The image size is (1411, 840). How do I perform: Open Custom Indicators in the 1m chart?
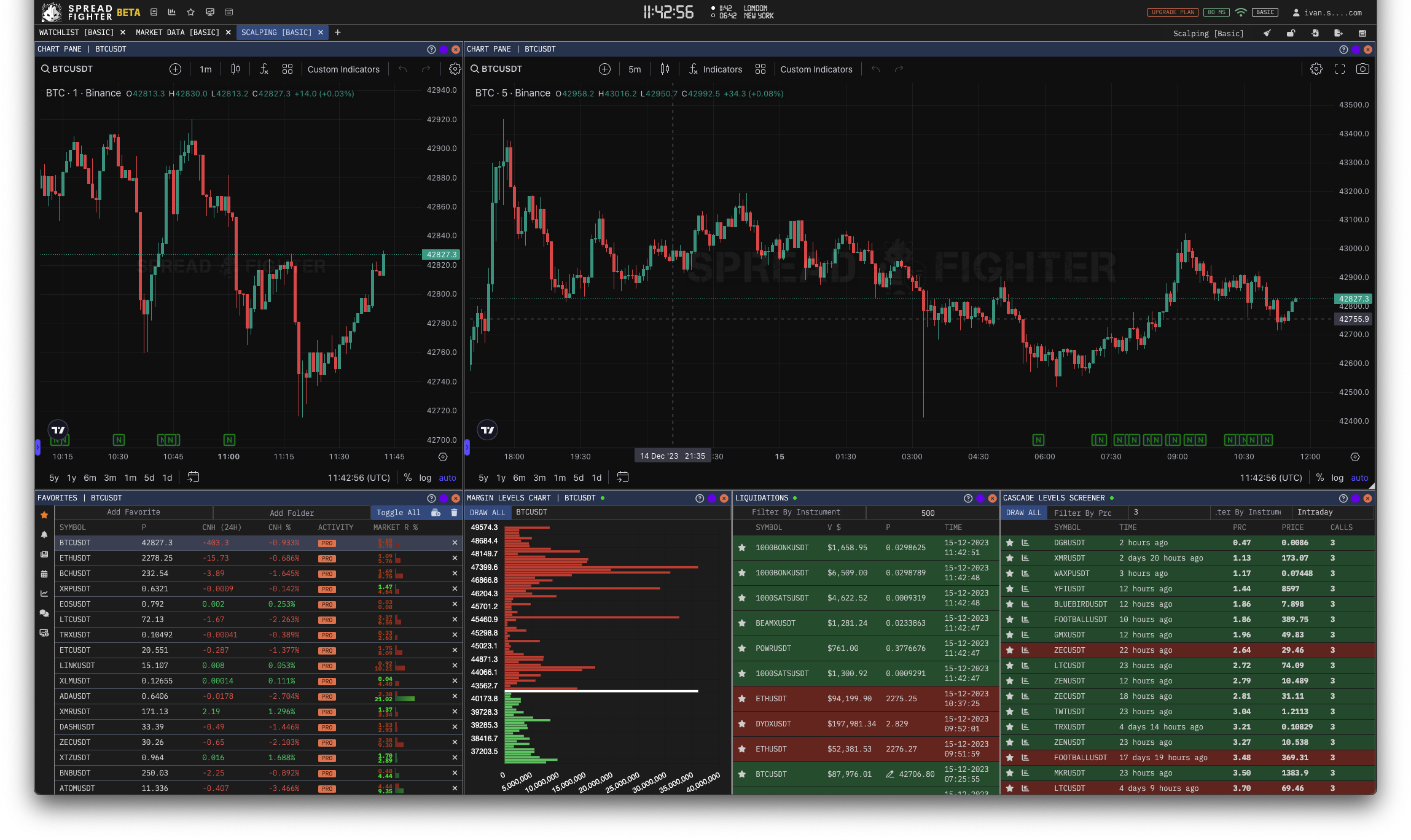point(343,69)
